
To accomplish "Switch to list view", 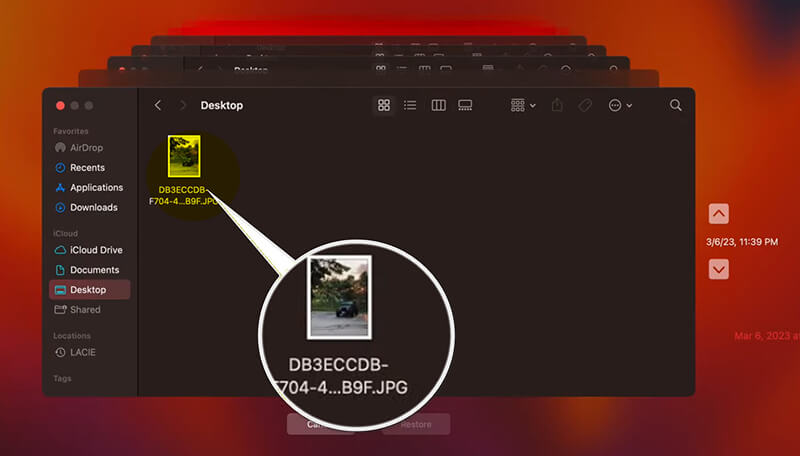I will click(x=410, y=105).
